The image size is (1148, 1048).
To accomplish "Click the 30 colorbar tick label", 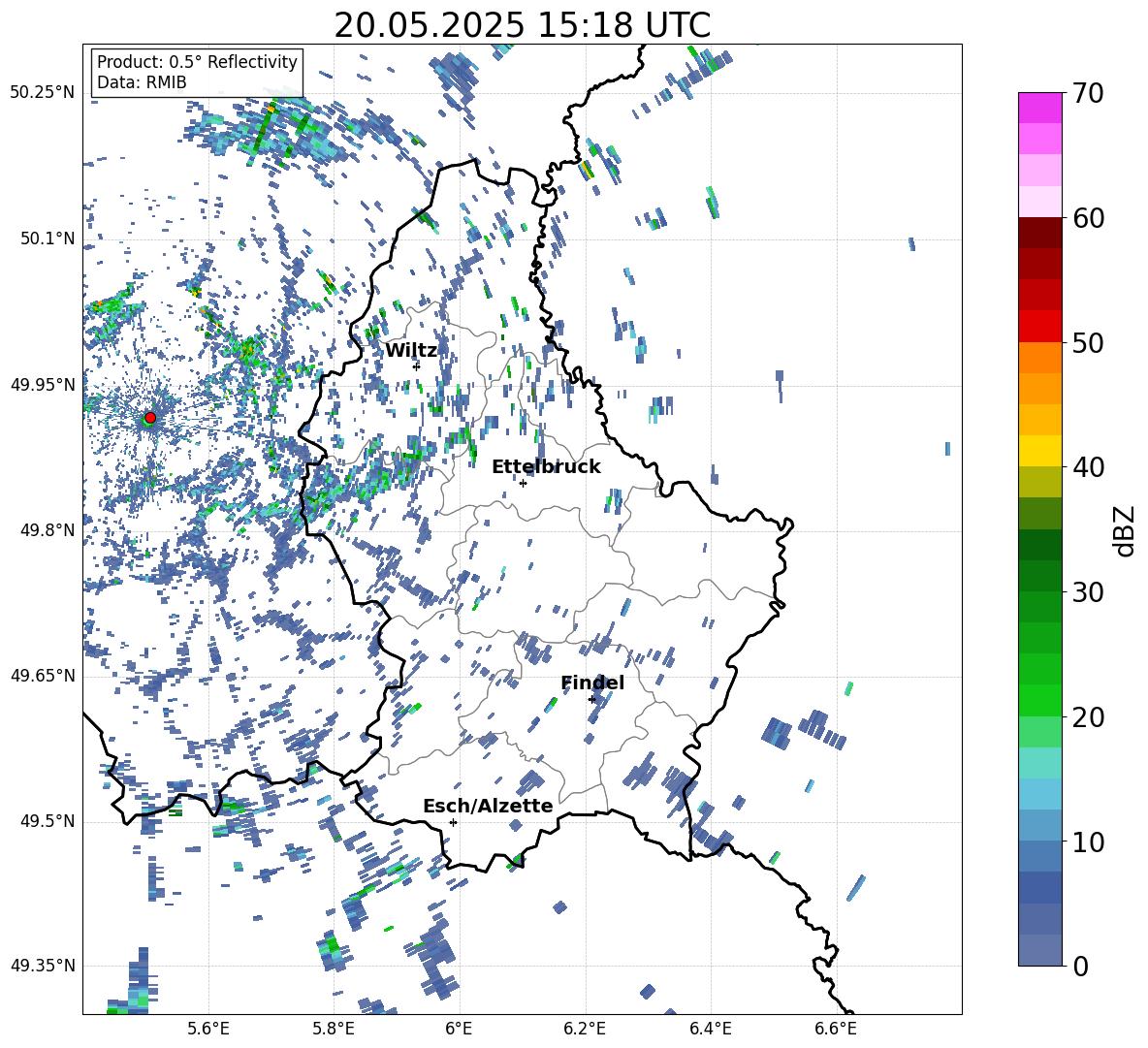I will (x=1088, y=592).
